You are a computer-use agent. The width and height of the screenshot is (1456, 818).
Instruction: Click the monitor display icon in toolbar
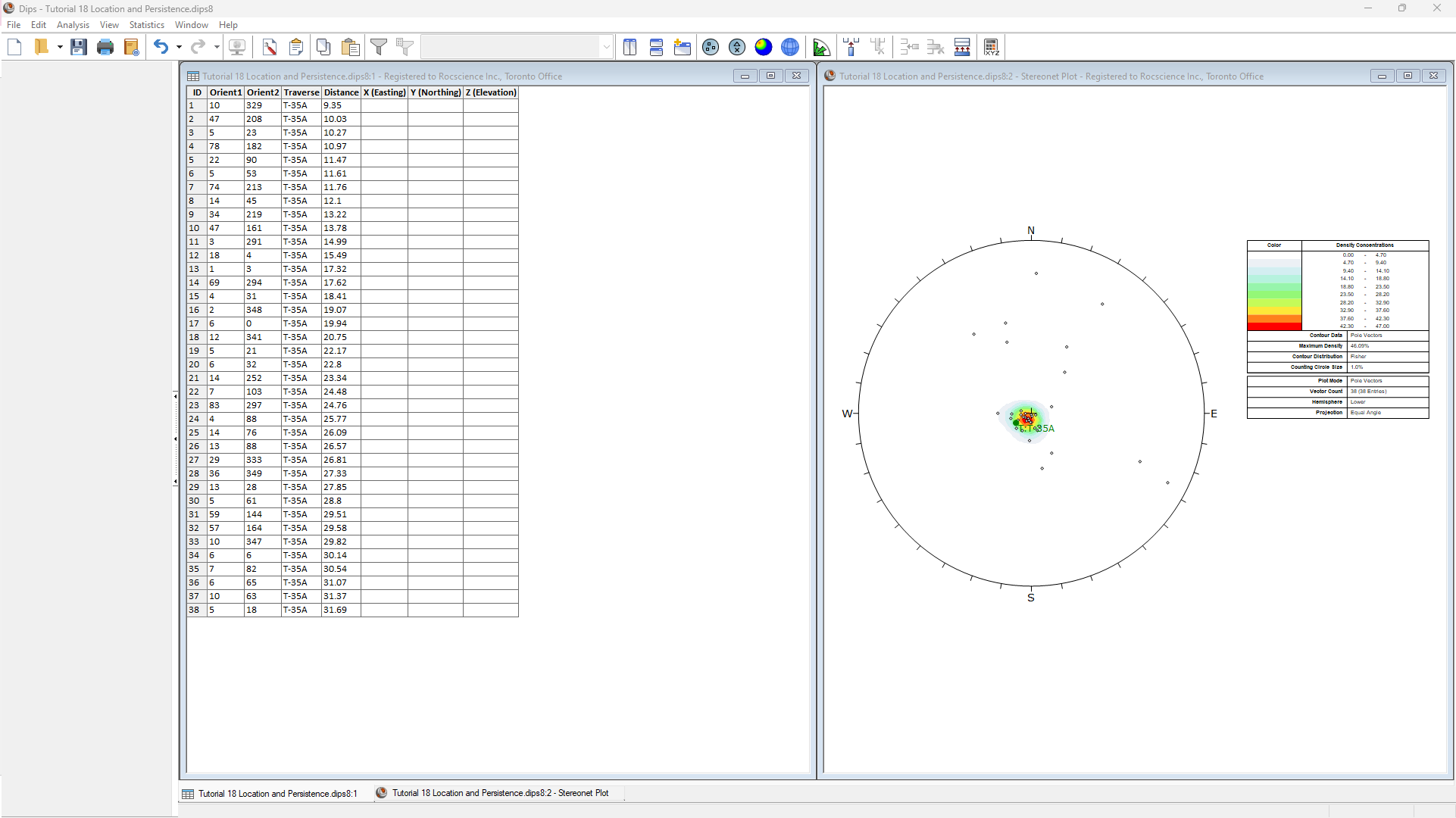(237, 47)
